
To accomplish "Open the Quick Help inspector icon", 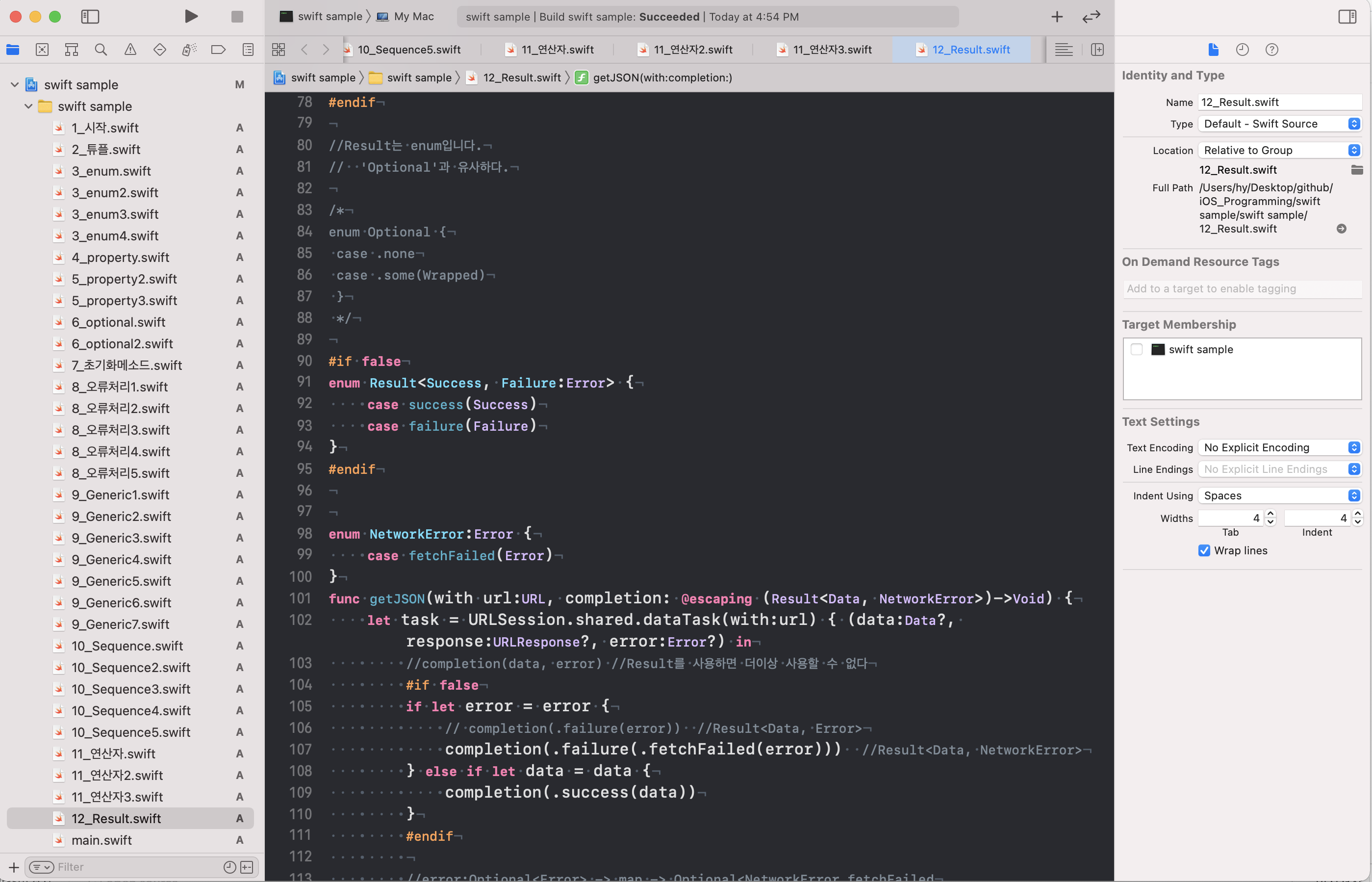I will point(1271,50).
